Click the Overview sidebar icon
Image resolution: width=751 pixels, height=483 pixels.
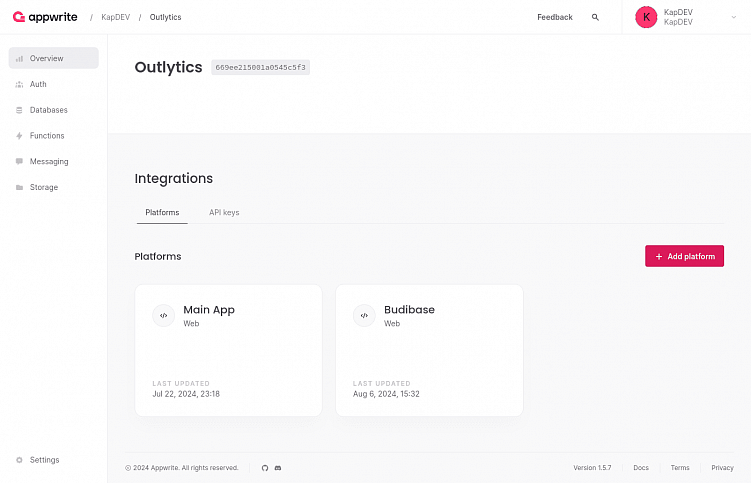pos(19,59)
